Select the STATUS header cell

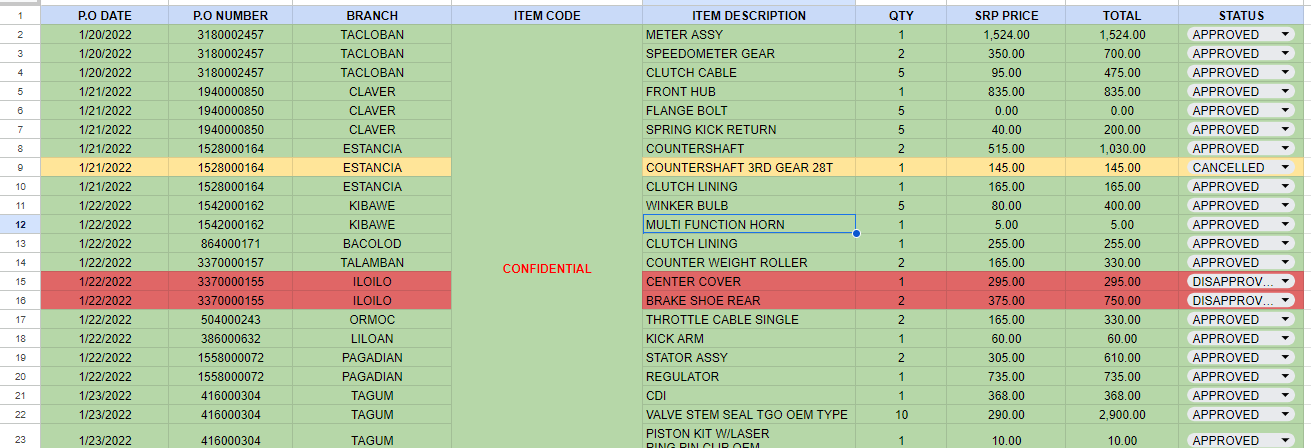coord(1241,16)
